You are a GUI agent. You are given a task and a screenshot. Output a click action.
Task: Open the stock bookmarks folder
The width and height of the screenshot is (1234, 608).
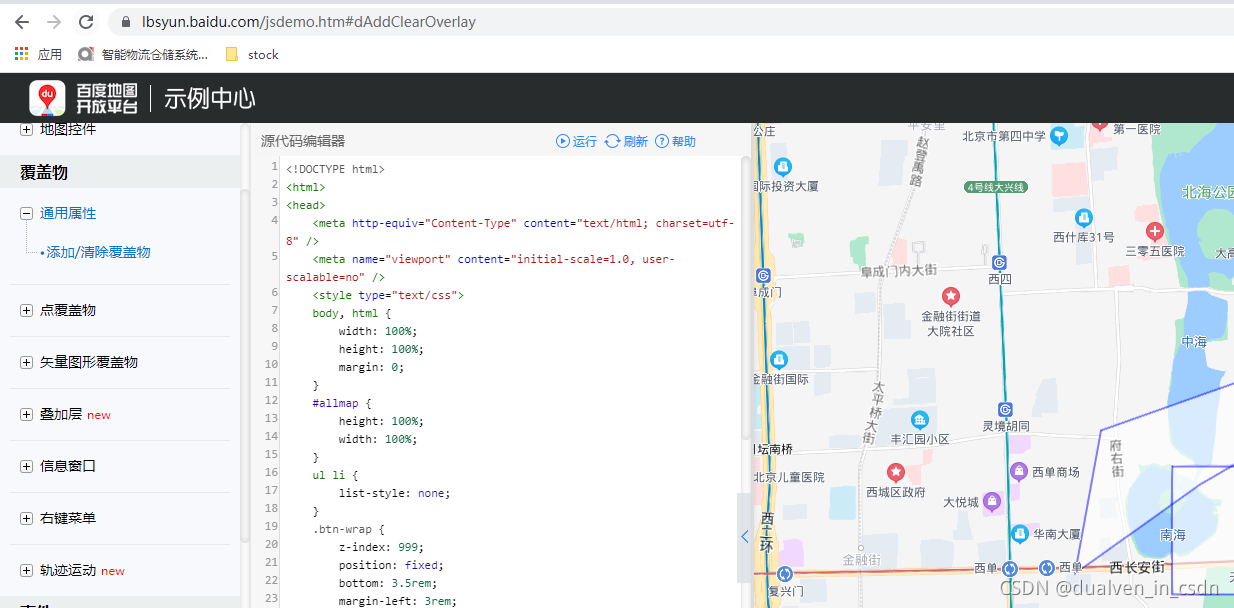(252, 54)
